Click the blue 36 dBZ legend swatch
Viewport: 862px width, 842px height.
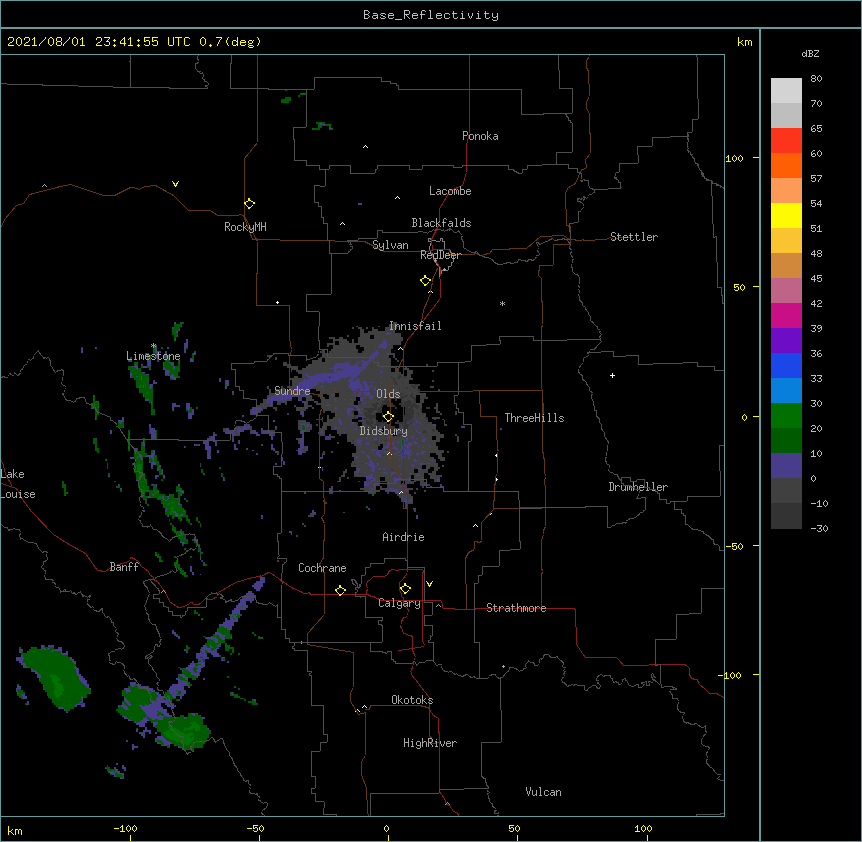[786, 366]
